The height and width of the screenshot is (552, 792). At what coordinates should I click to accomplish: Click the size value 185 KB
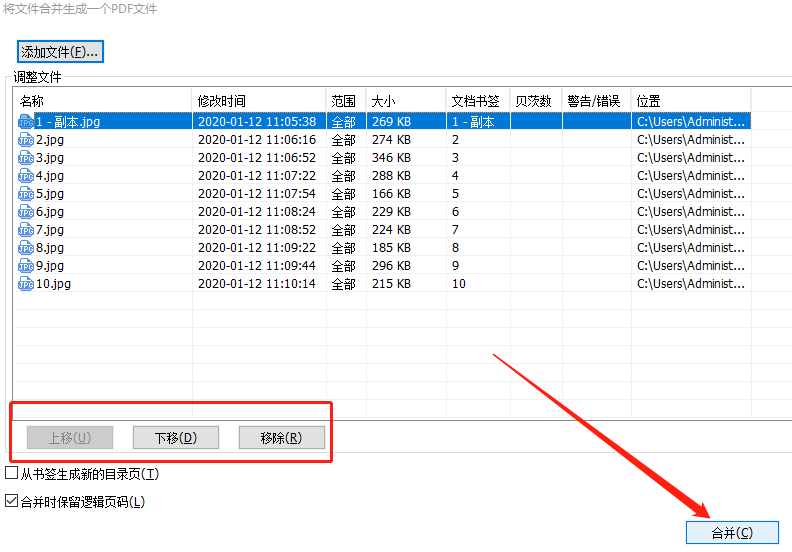(391, 248)
